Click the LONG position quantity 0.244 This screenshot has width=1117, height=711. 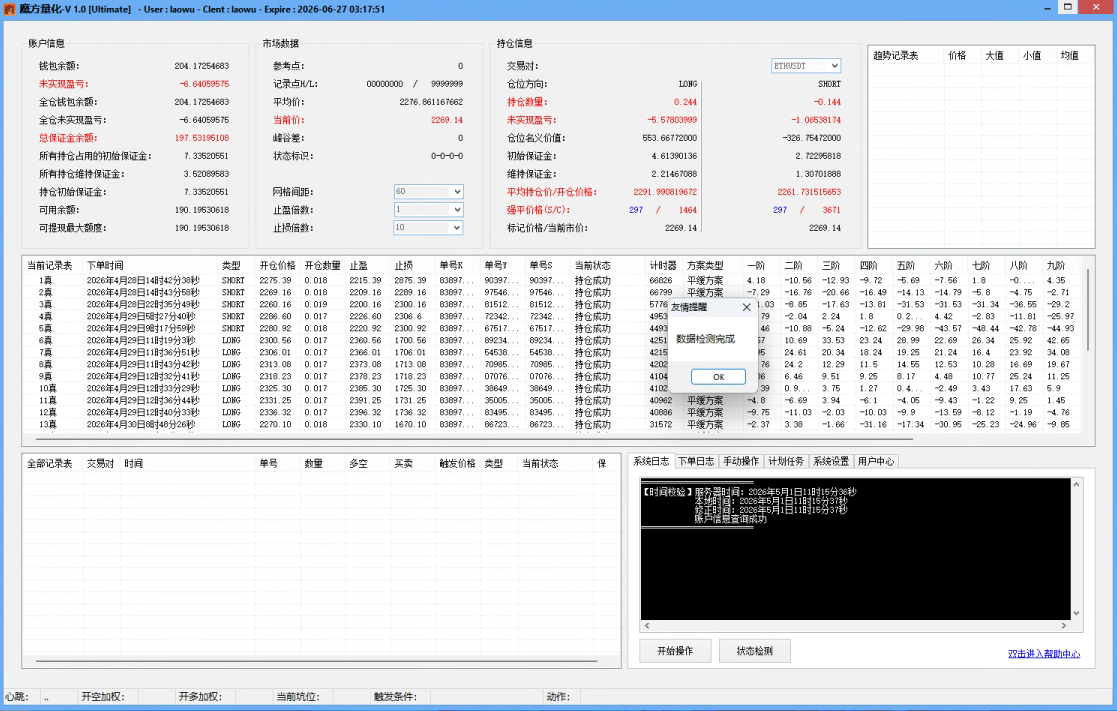tap(685, 102)
